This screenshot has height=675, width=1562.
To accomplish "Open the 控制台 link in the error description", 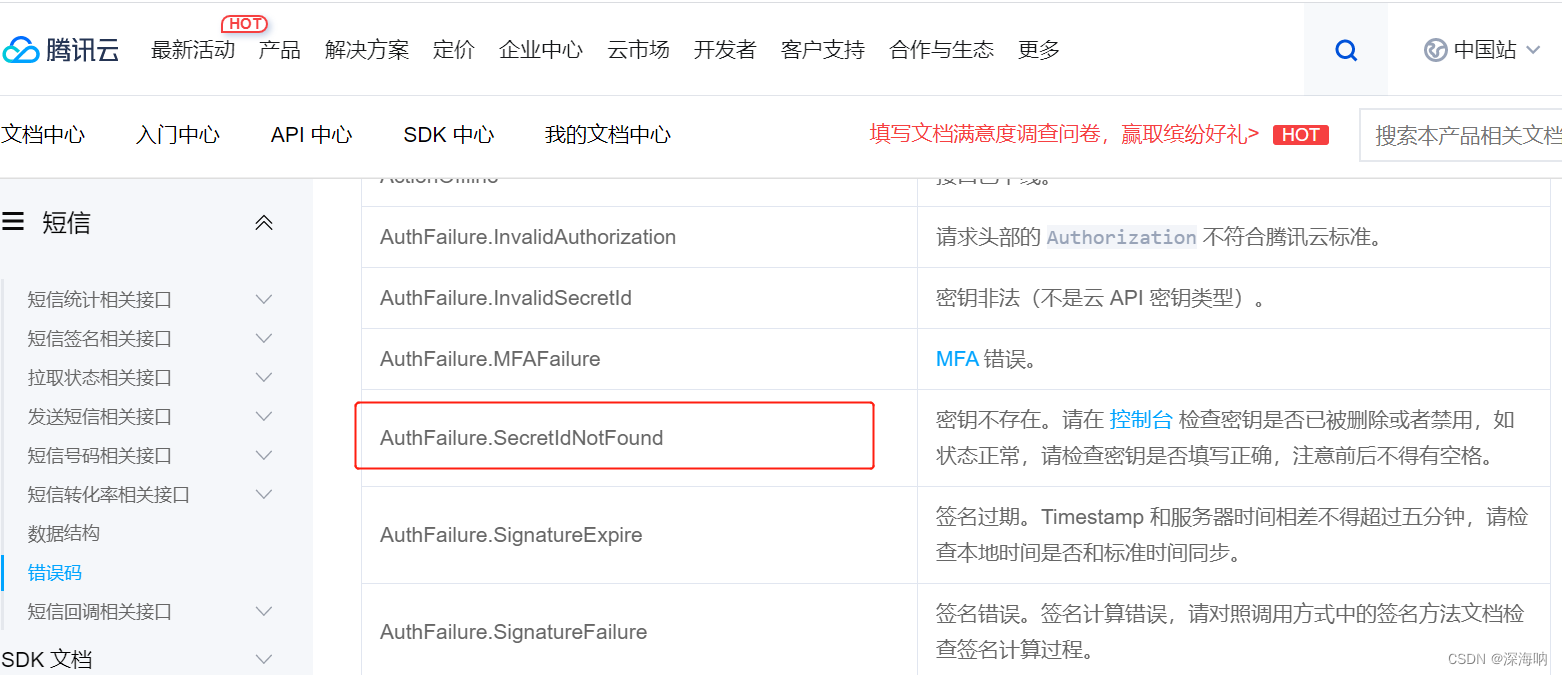I will click(1141, 418).
